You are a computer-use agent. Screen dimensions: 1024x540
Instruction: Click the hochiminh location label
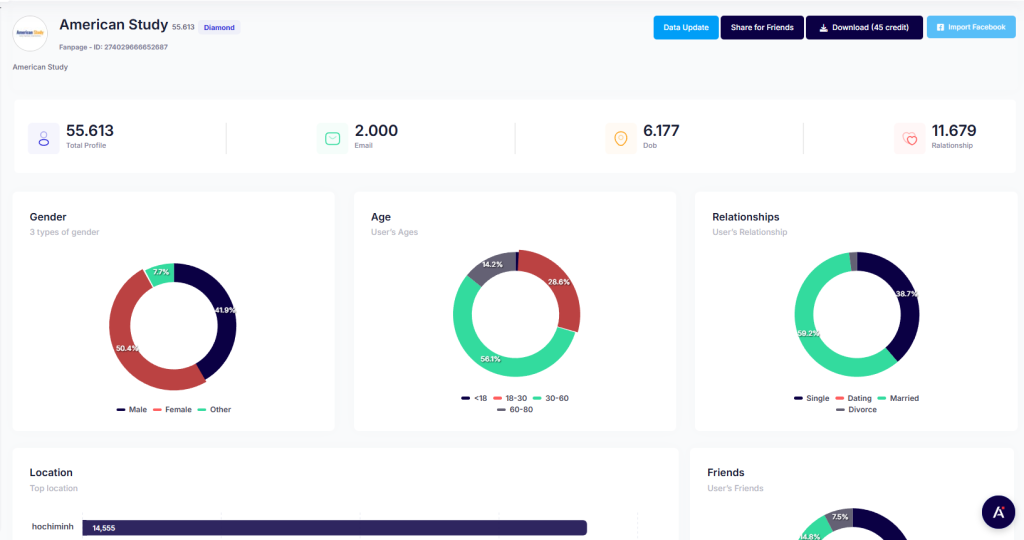coord(53,526)
